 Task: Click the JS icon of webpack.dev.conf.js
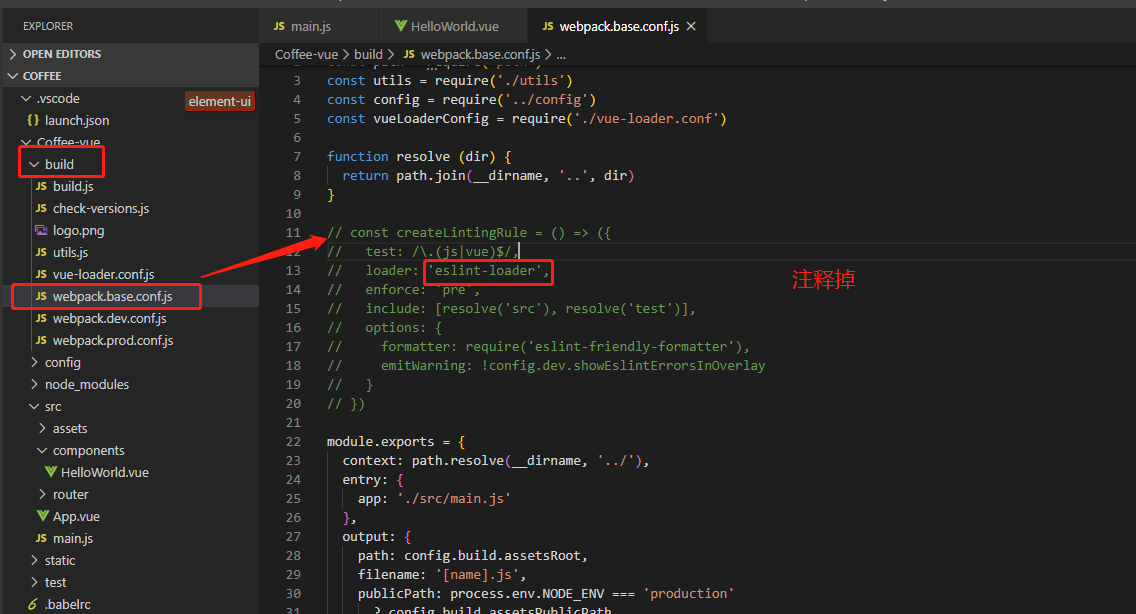[41, 318]
